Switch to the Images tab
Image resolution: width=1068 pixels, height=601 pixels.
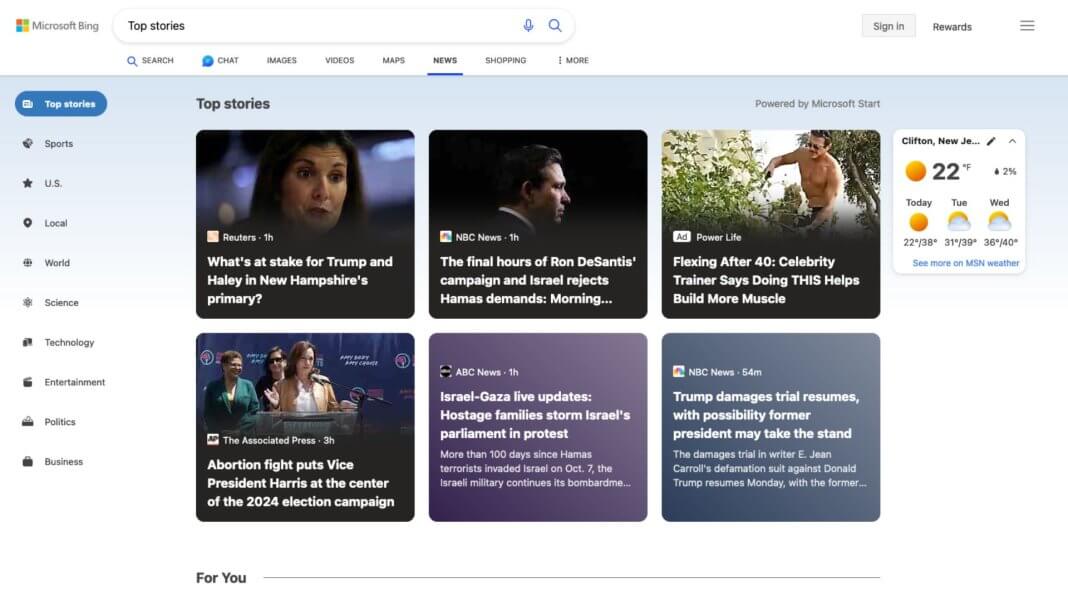click(x=281, y=60)
